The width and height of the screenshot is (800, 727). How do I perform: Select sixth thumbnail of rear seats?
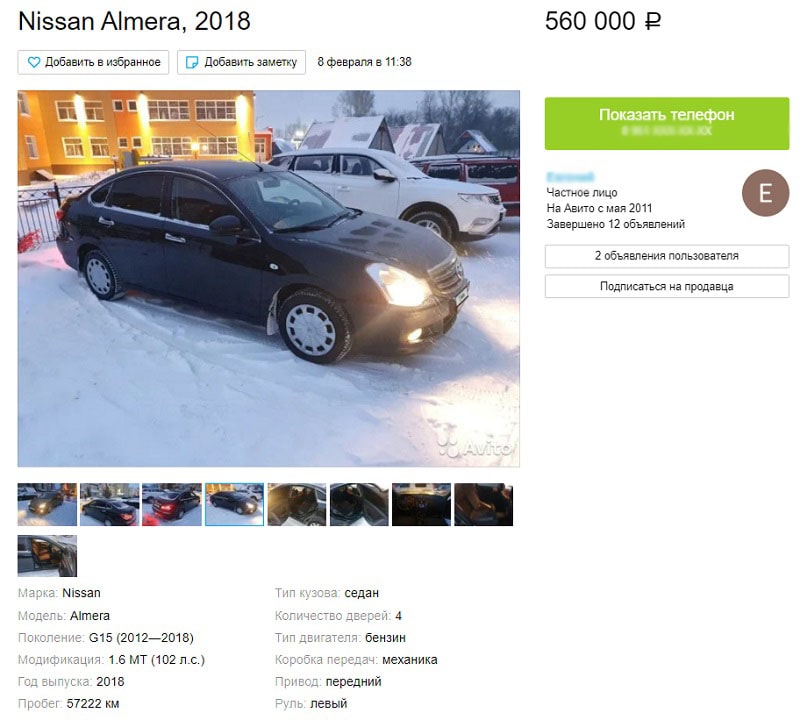359,505
